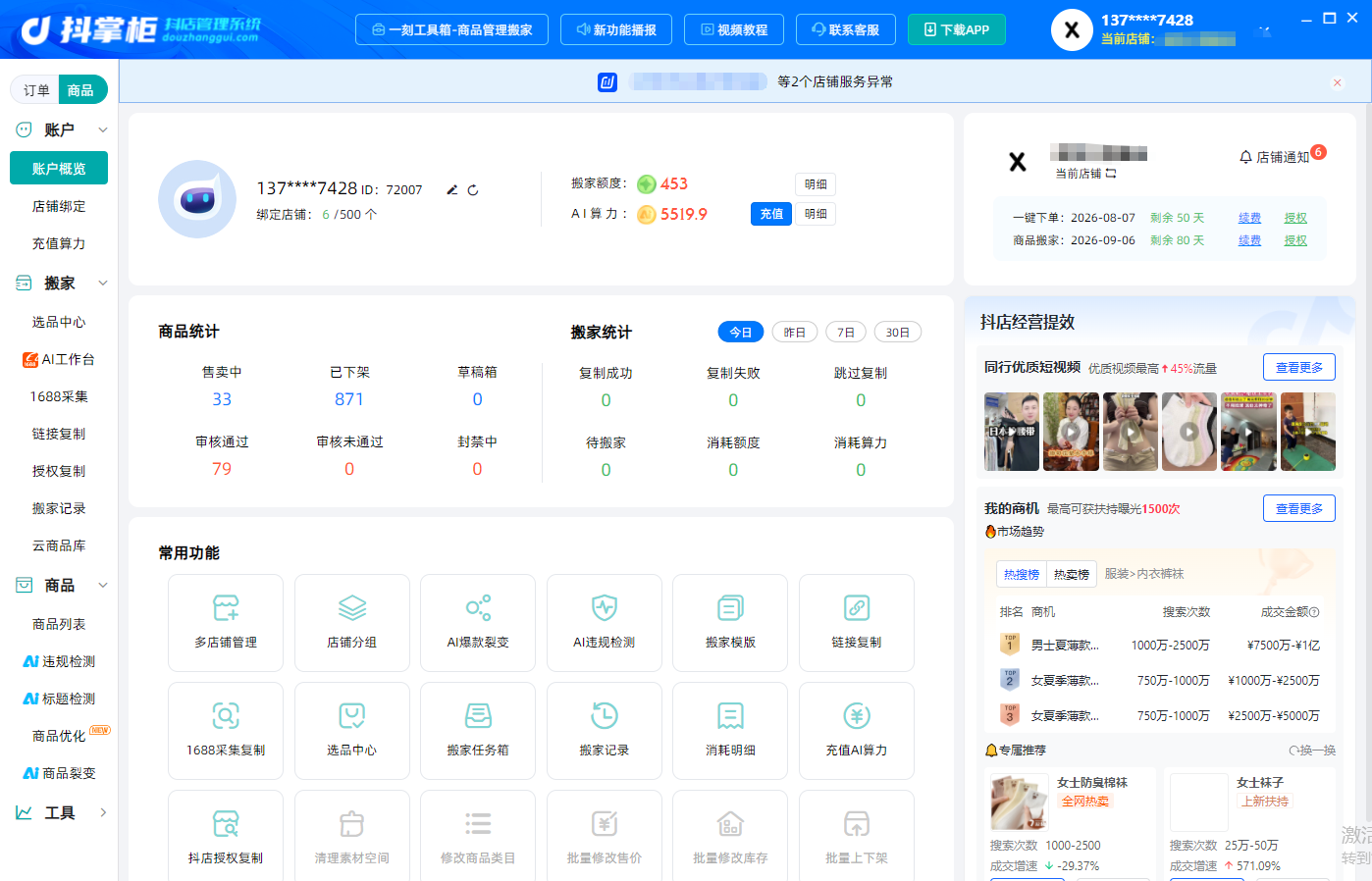Click the robot avatar icon

(x=197, y=199)
